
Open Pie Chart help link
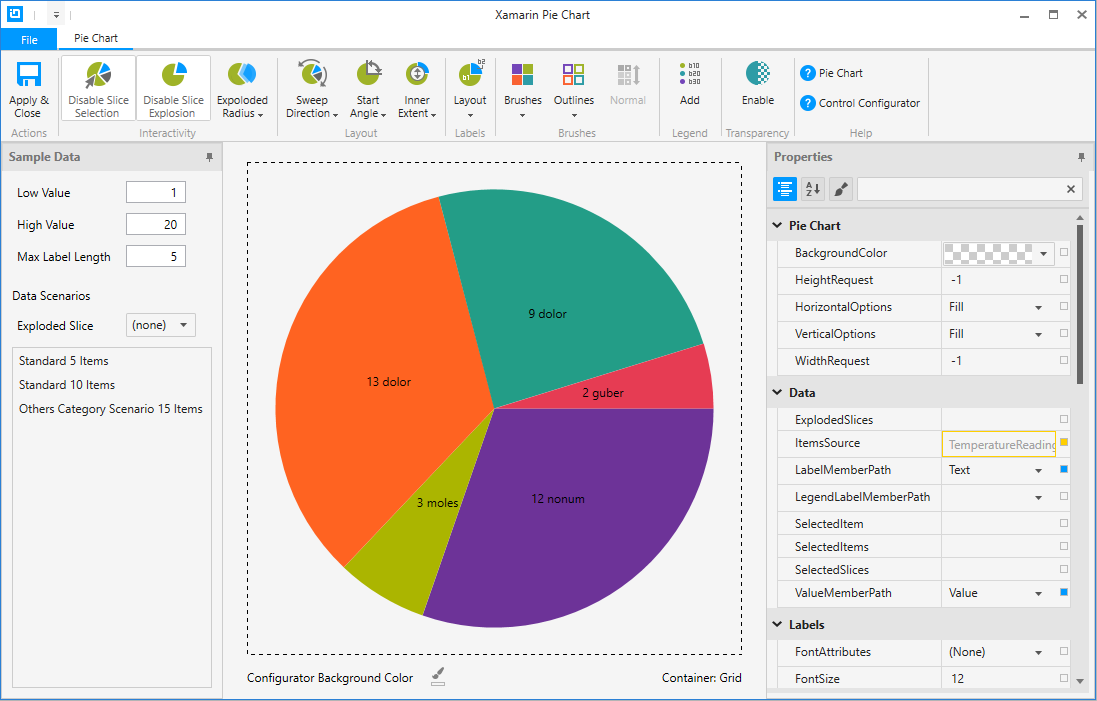[x=832, y=73]
